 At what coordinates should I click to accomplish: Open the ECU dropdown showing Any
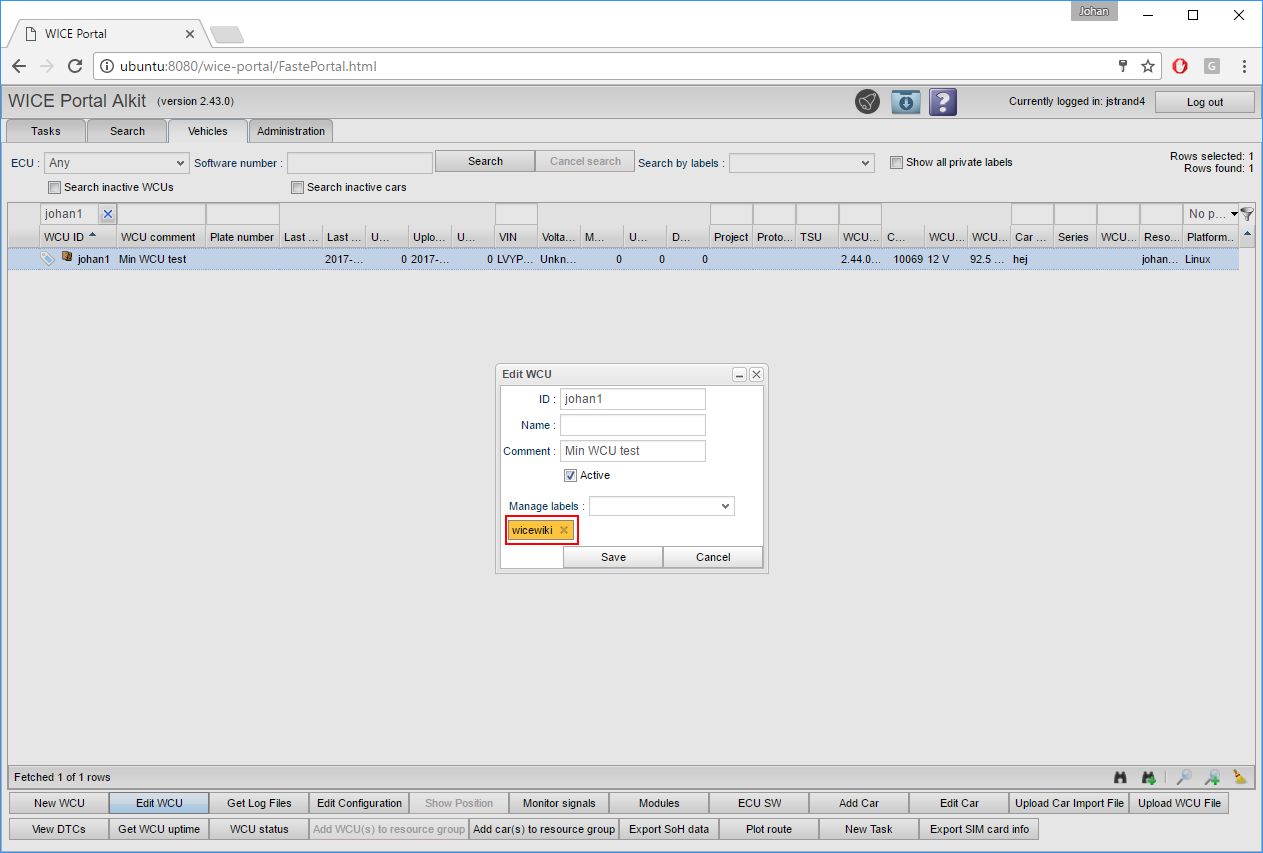tap(116, 163)
